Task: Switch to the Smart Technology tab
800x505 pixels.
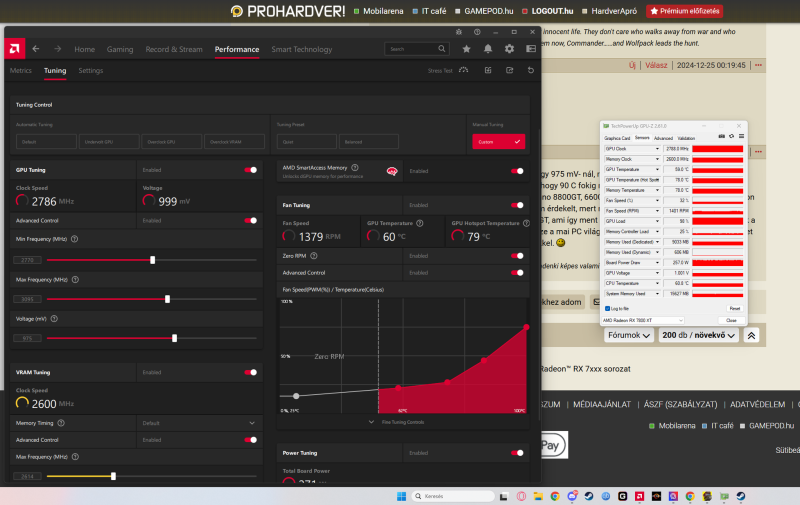Action: (x=302, y=49)
